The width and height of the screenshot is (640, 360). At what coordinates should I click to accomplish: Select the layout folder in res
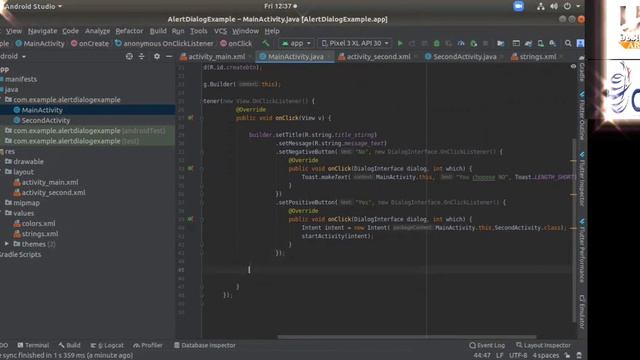click(x=19, y=172)
